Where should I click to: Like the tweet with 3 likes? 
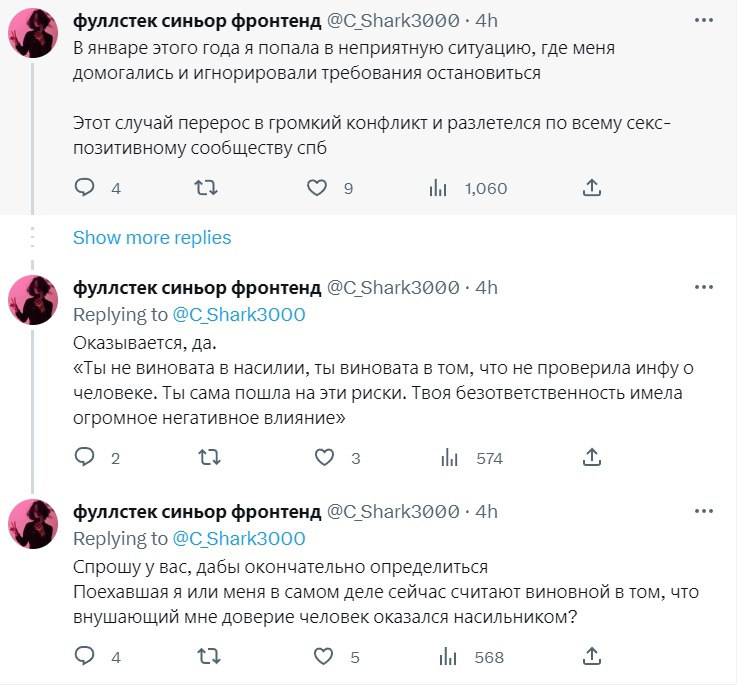pyautogui.click(x=324, y=458)
